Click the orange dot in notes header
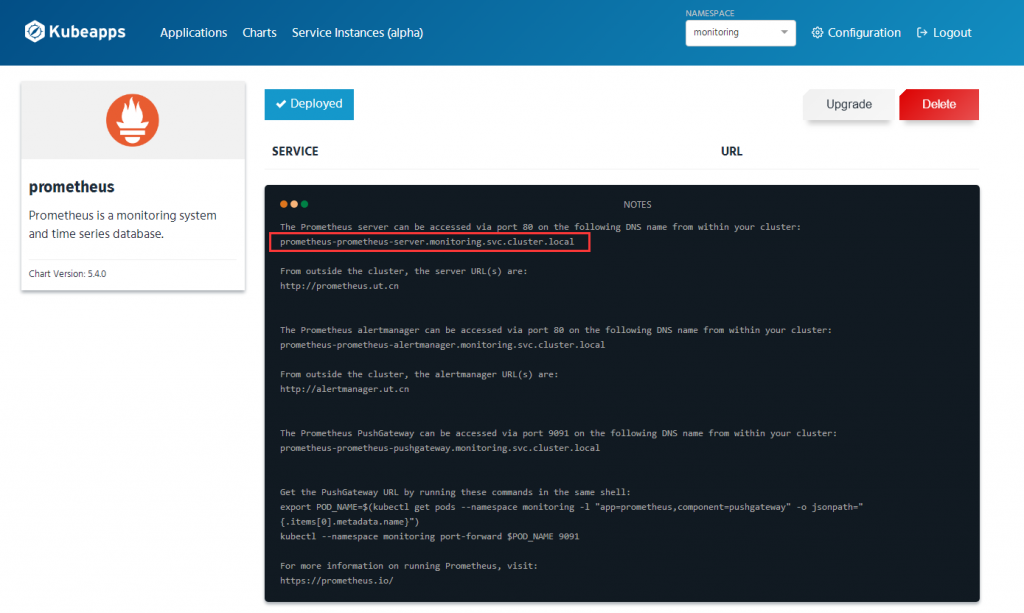Image resolution: width=1024 pixels, height=613 pixels. (283, 204)
